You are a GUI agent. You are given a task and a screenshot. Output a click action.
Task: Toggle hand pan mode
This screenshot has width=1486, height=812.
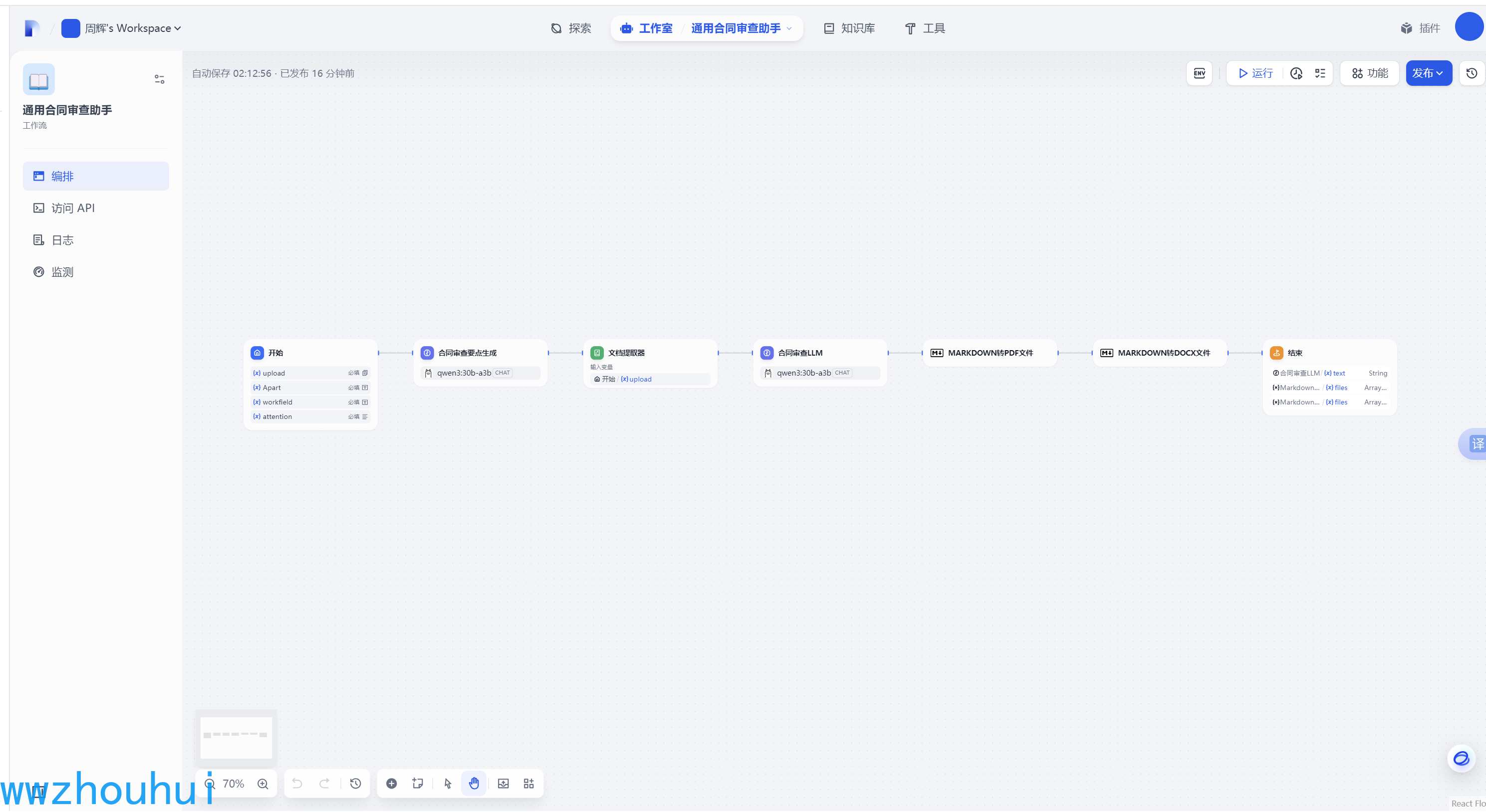click(x=474, y=783)
